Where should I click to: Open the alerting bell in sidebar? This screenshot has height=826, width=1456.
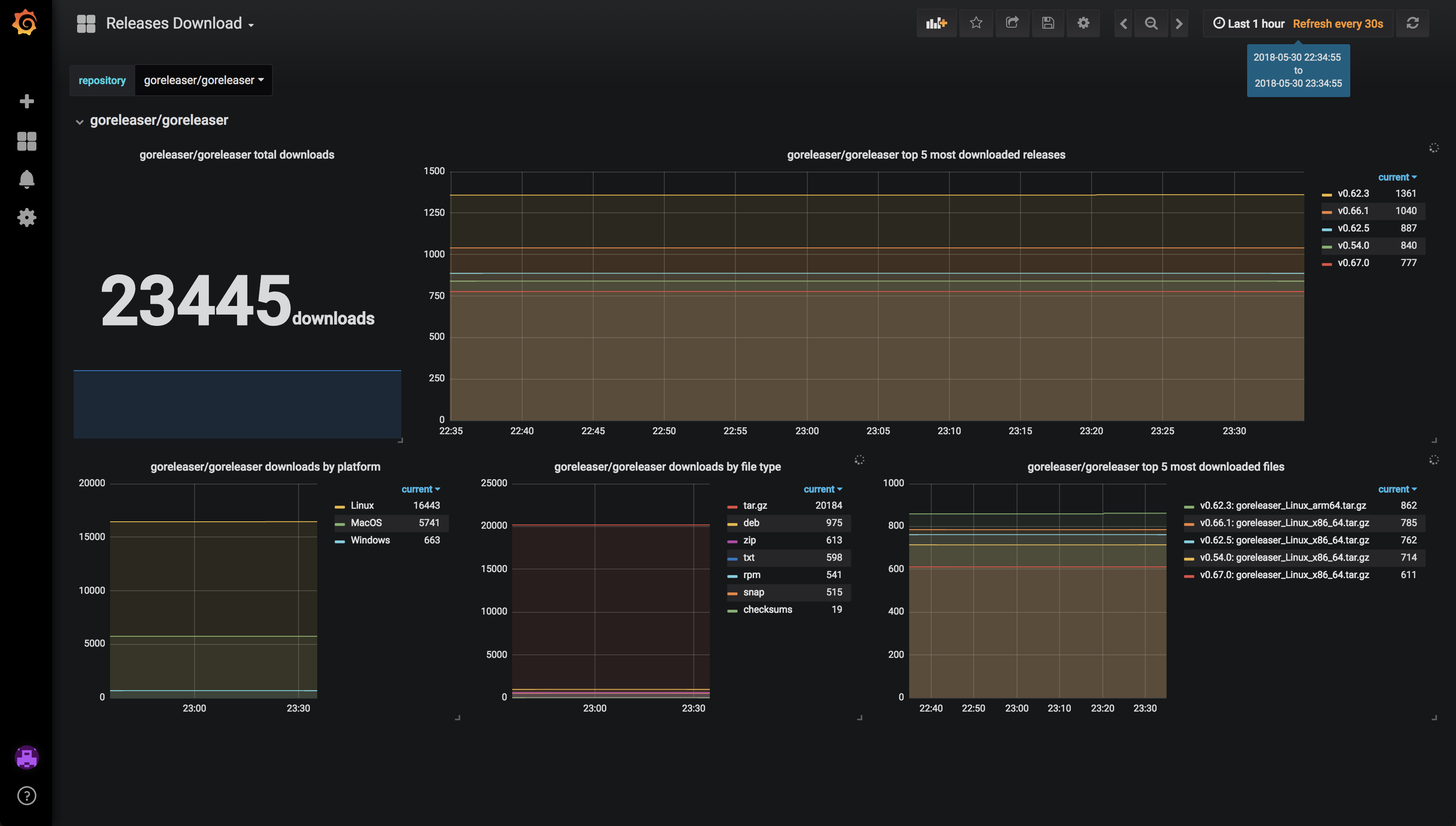(x=27, y=179)
